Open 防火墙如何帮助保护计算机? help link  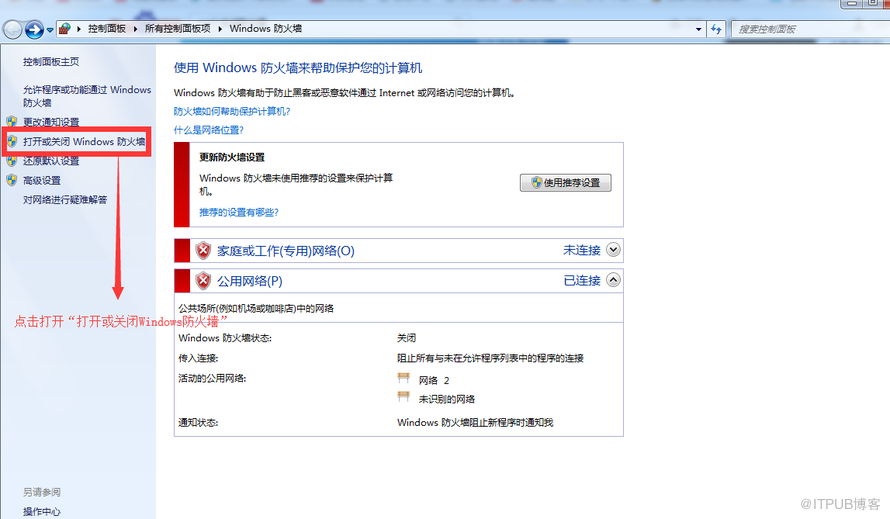tap(232, 111)
